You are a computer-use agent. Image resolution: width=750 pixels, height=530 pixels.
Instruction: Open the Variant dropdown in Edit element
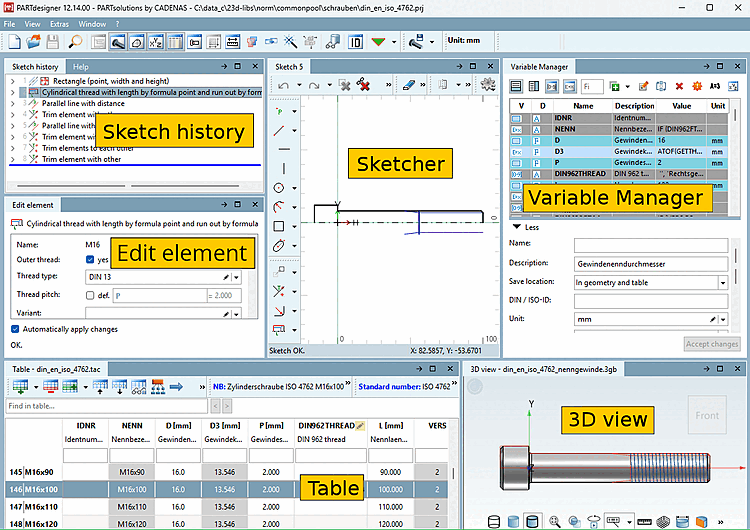(x=236, y=314)
